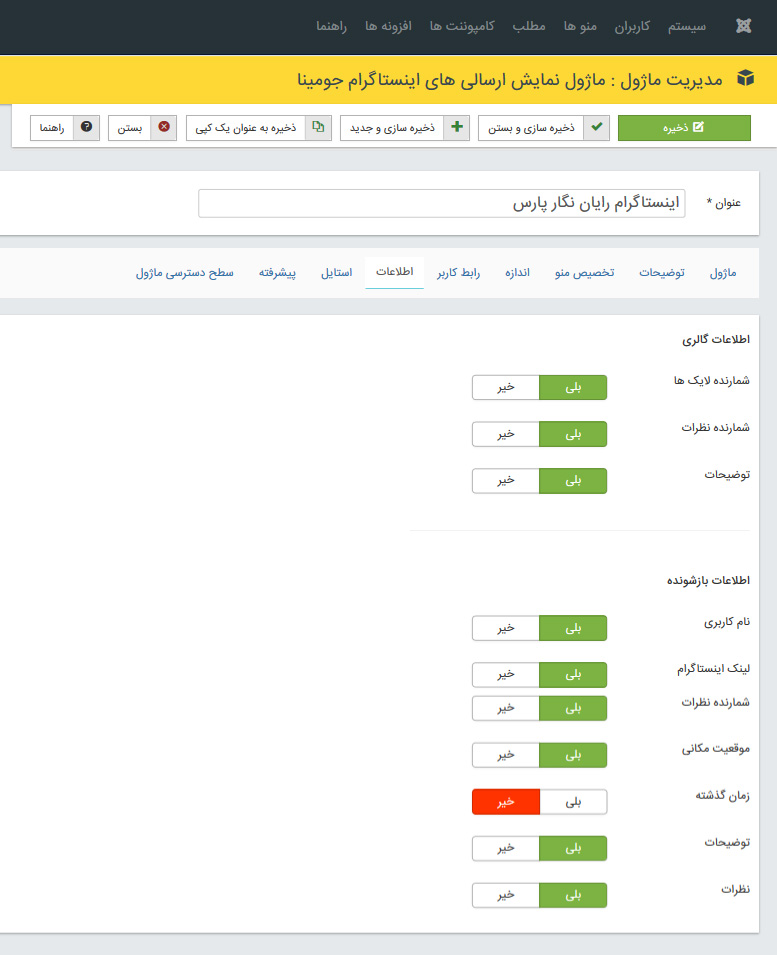Open the سیستم menu

pos(687,27)
